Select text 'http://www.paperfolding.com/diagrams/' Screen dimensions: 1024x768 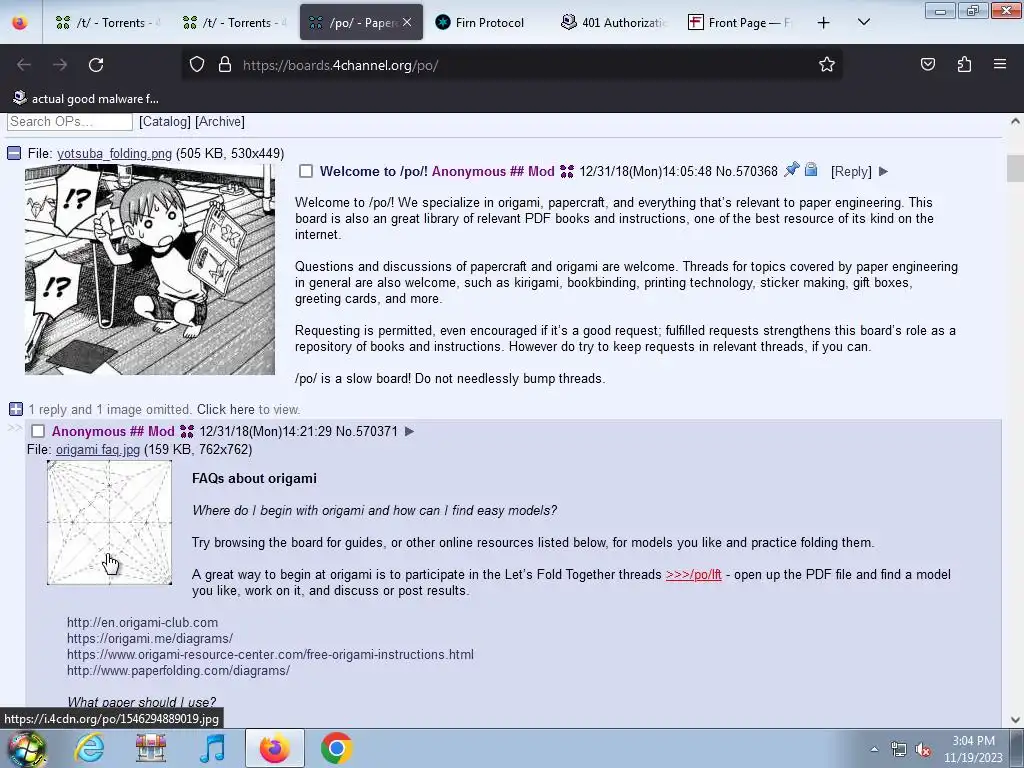click(x=178, y=671)
